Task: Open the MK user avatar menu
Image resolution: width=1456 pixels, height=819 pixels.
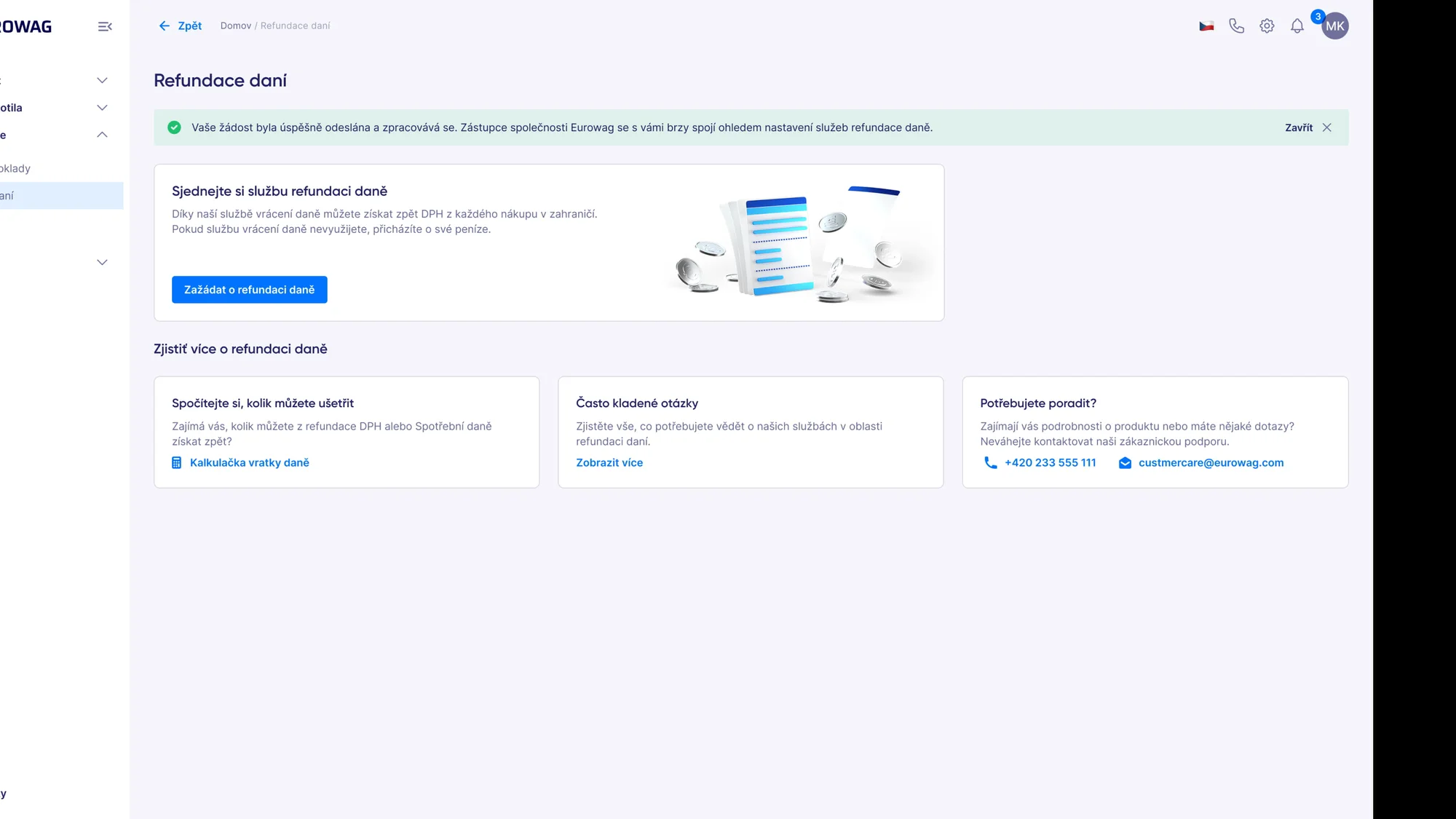Action: pos(1334,26)
